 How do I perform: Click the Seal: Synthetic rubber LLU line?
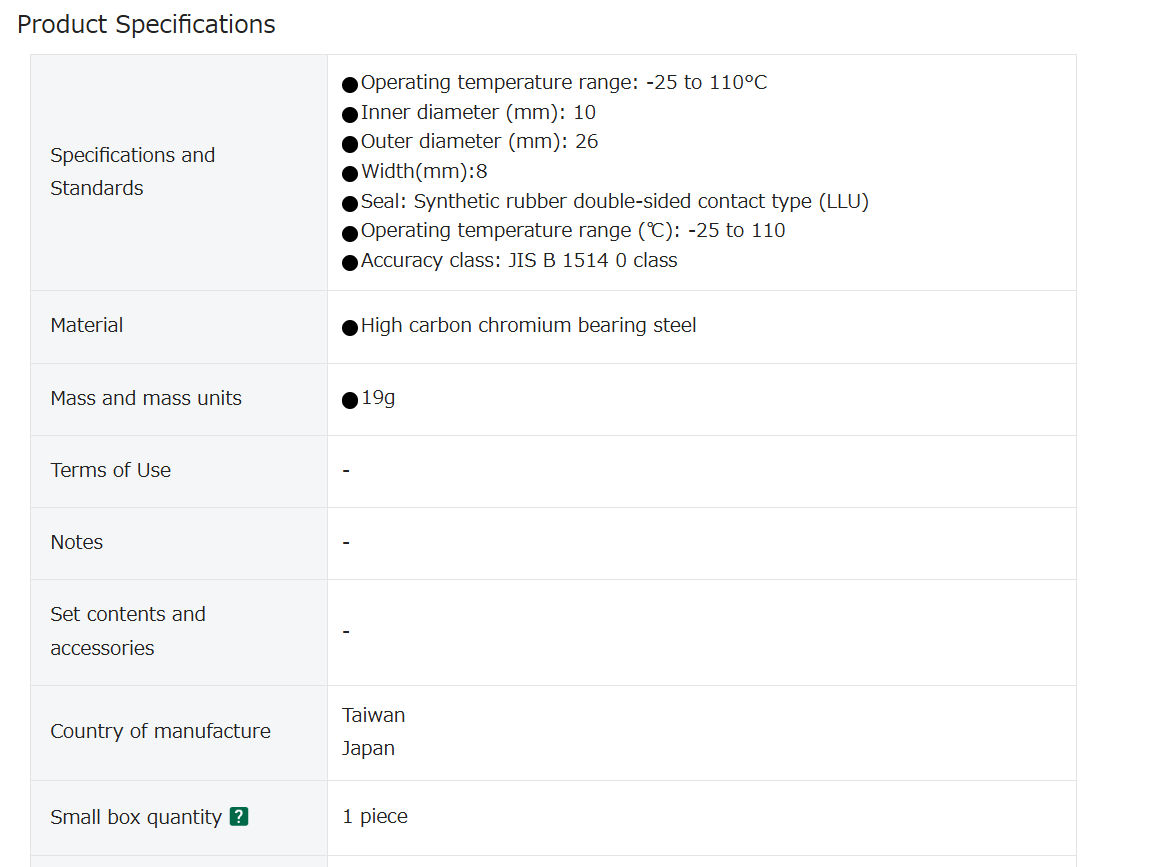click(605, 201)
